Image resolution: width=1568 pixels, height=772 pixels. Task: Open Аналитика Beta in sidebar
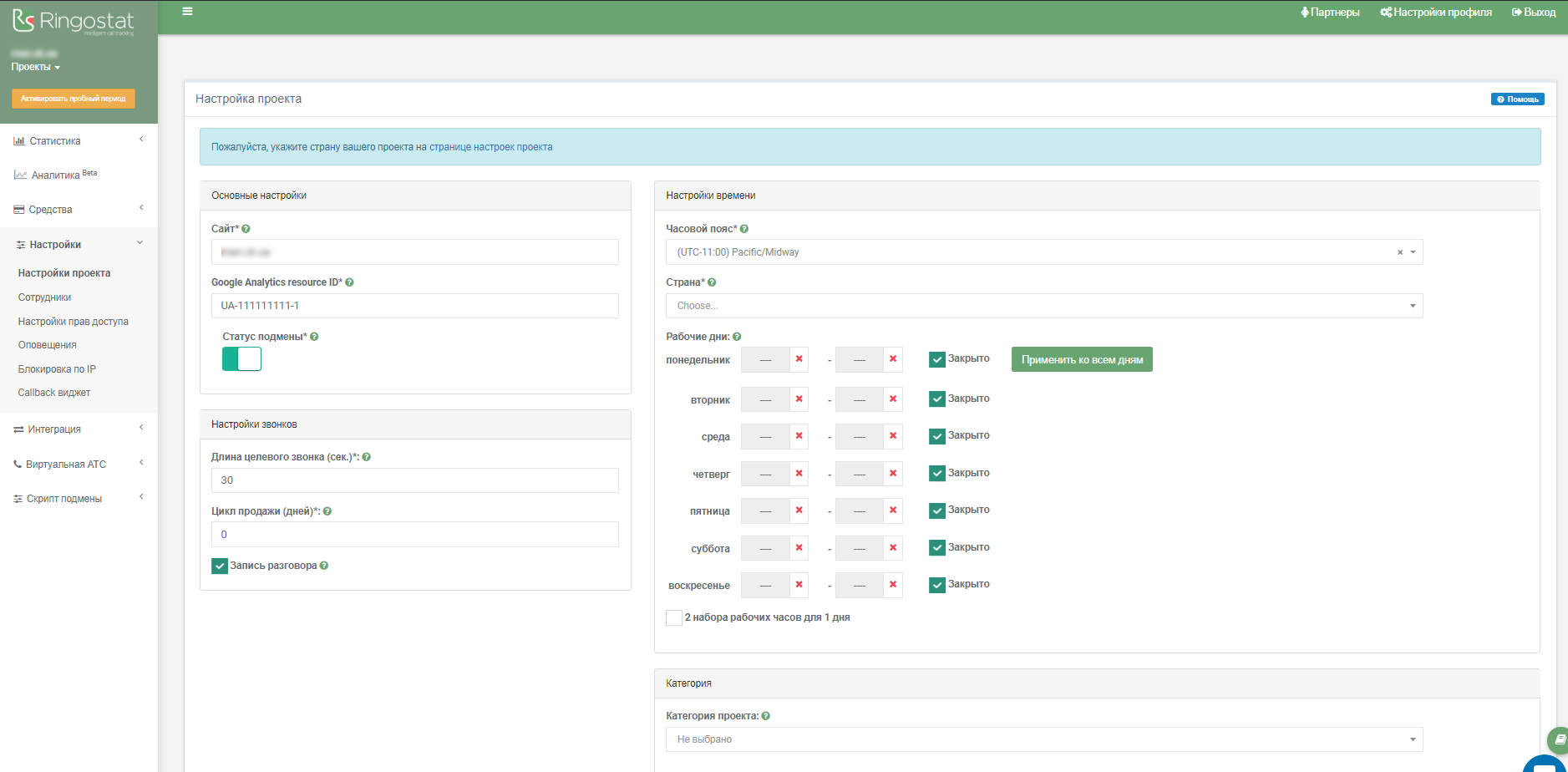tap(56, 175)
